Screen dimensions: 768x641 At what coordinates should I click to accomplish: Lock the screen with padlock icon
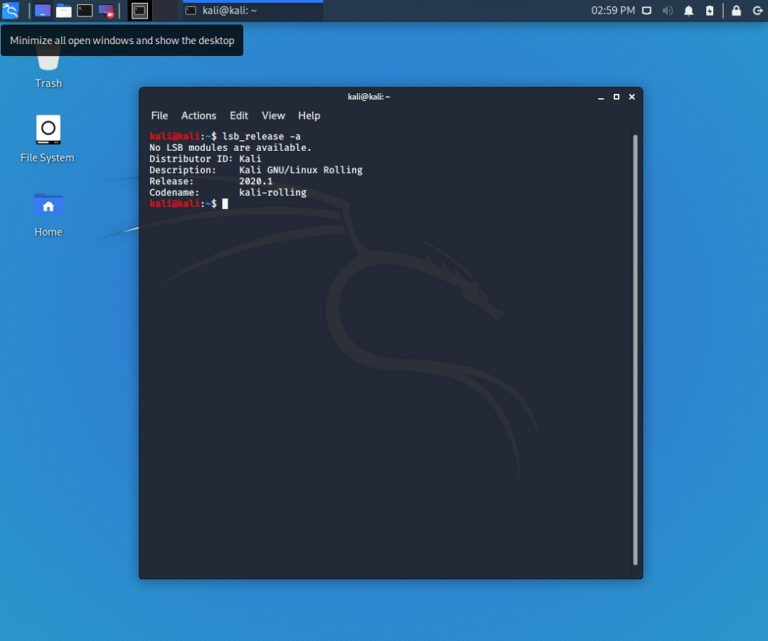click(736, 10)
